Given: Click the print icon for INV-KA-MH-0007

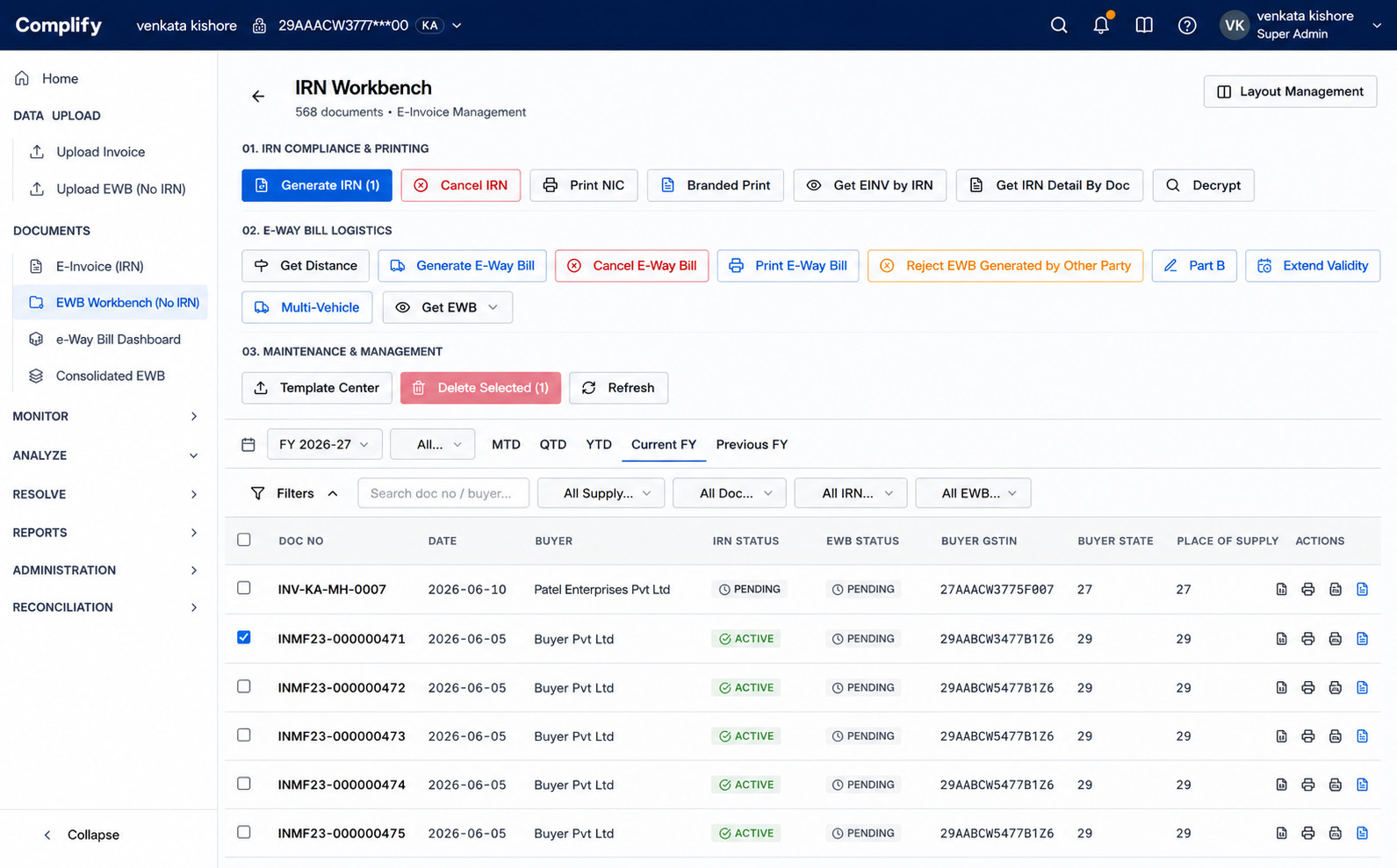Looking at the screenshot, I should pyautogui.click(x=1308, y=590).
